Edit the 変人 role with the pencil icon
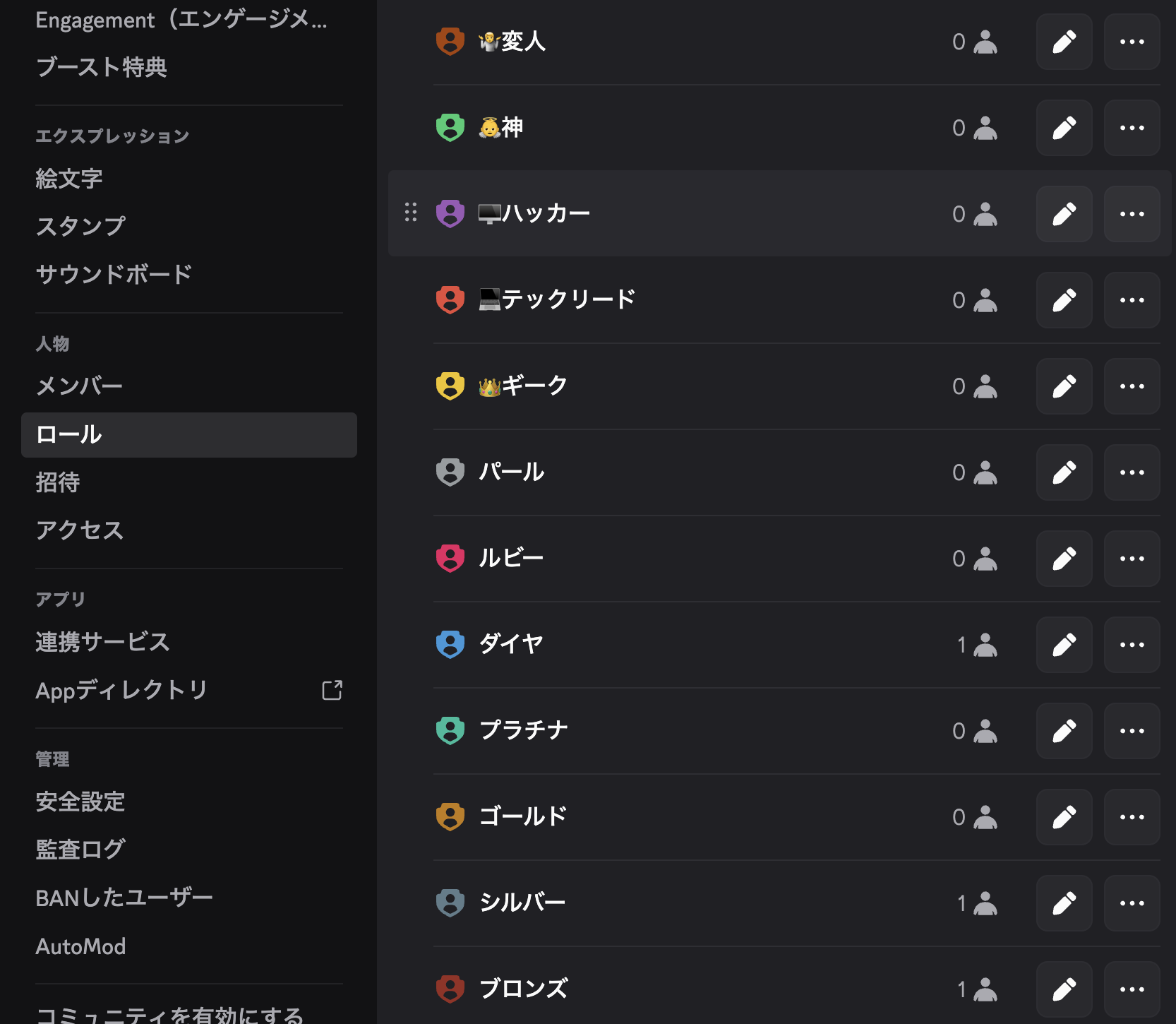This screenshot has width=1176, height=1024. (x=1064, y=42)
